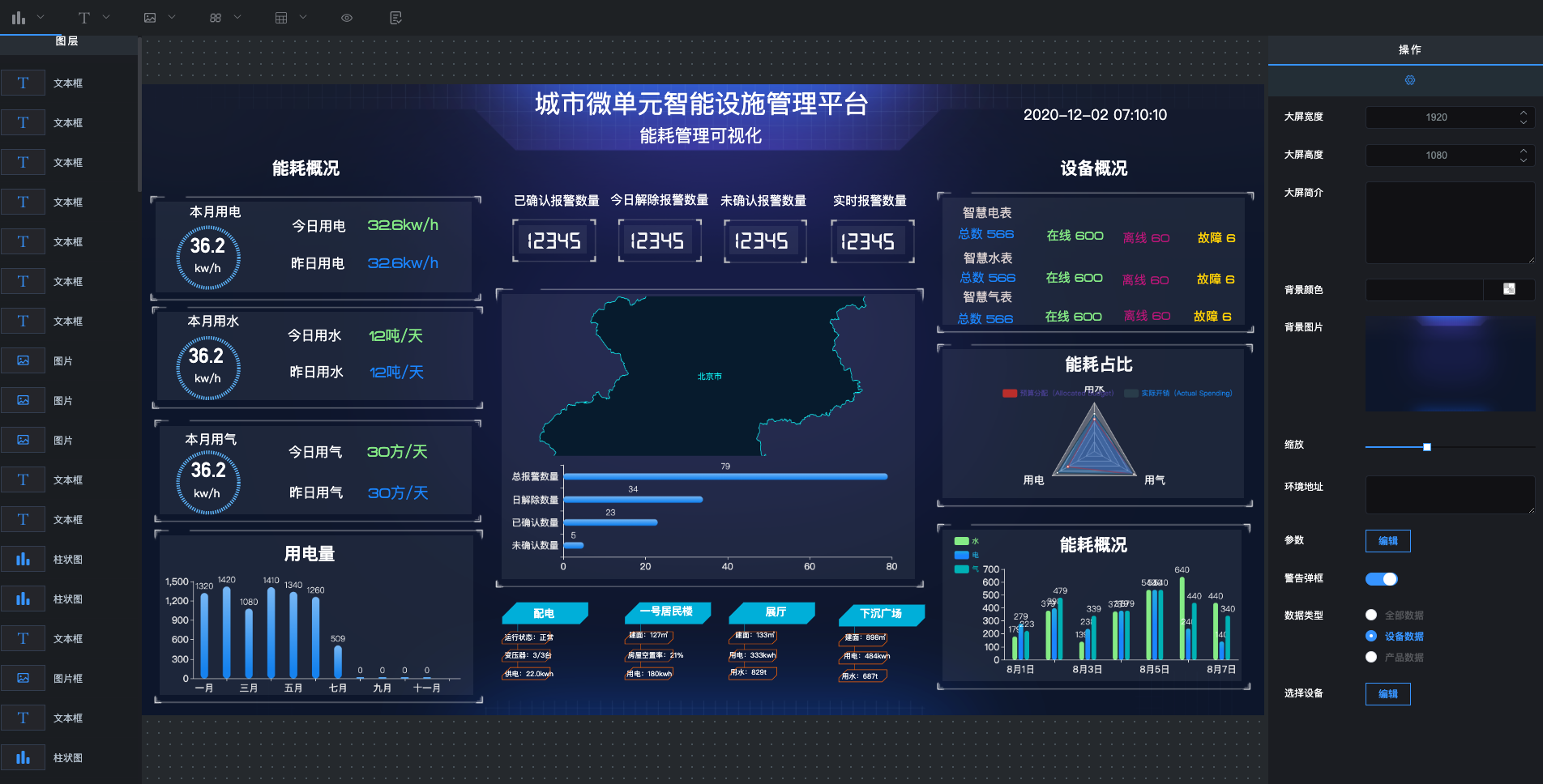This screenshot has width=1543, height=784.
Task: Select the 产品数据 radio option
Action: click(x=1370, y=657)
